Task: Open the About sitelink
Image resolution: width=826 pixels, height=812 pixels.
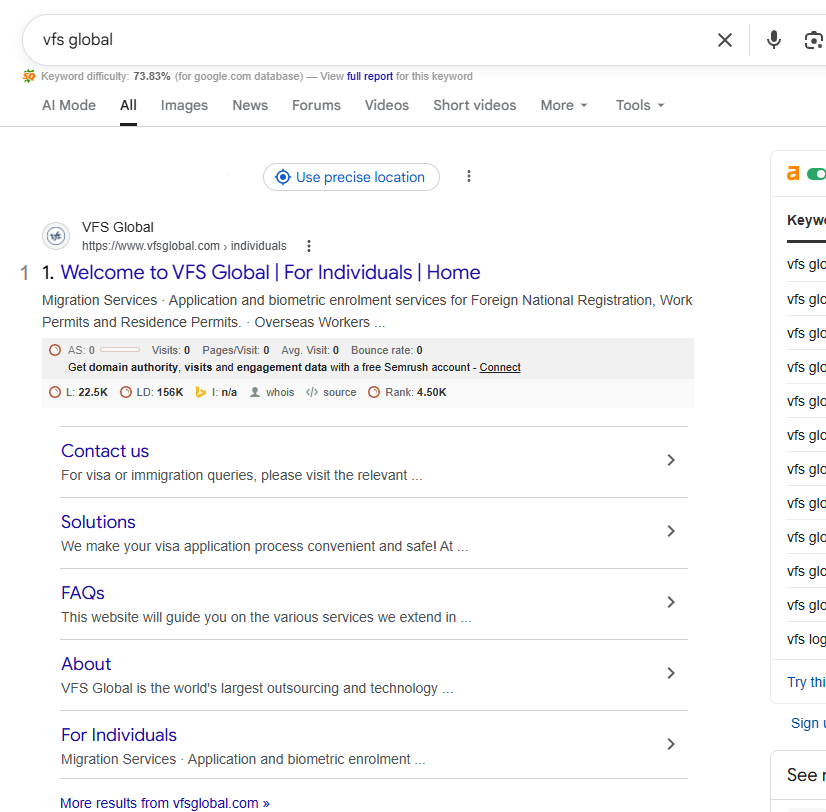Action: click(x=86, y=664)
